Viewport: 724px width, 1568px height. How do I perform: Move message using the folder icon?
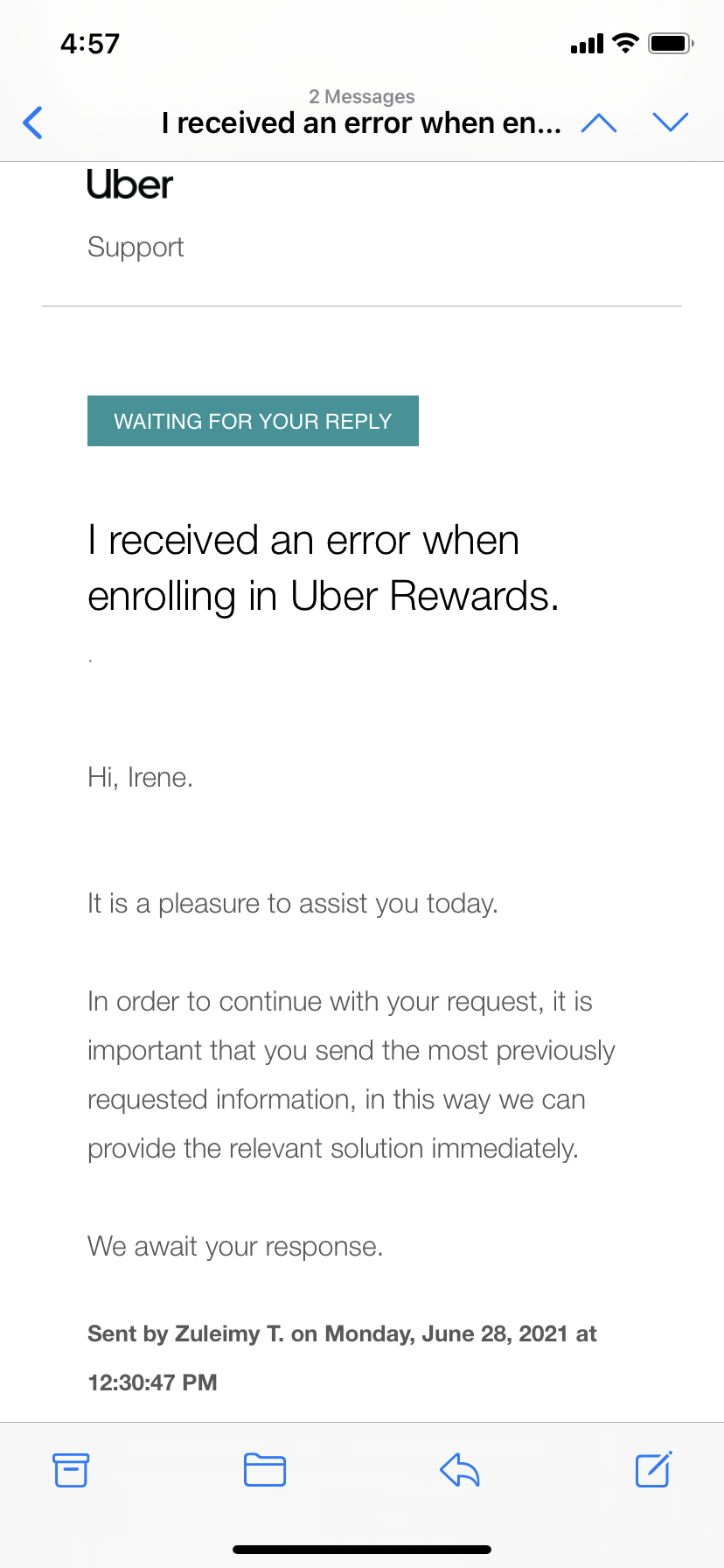tap(265, 1470)
